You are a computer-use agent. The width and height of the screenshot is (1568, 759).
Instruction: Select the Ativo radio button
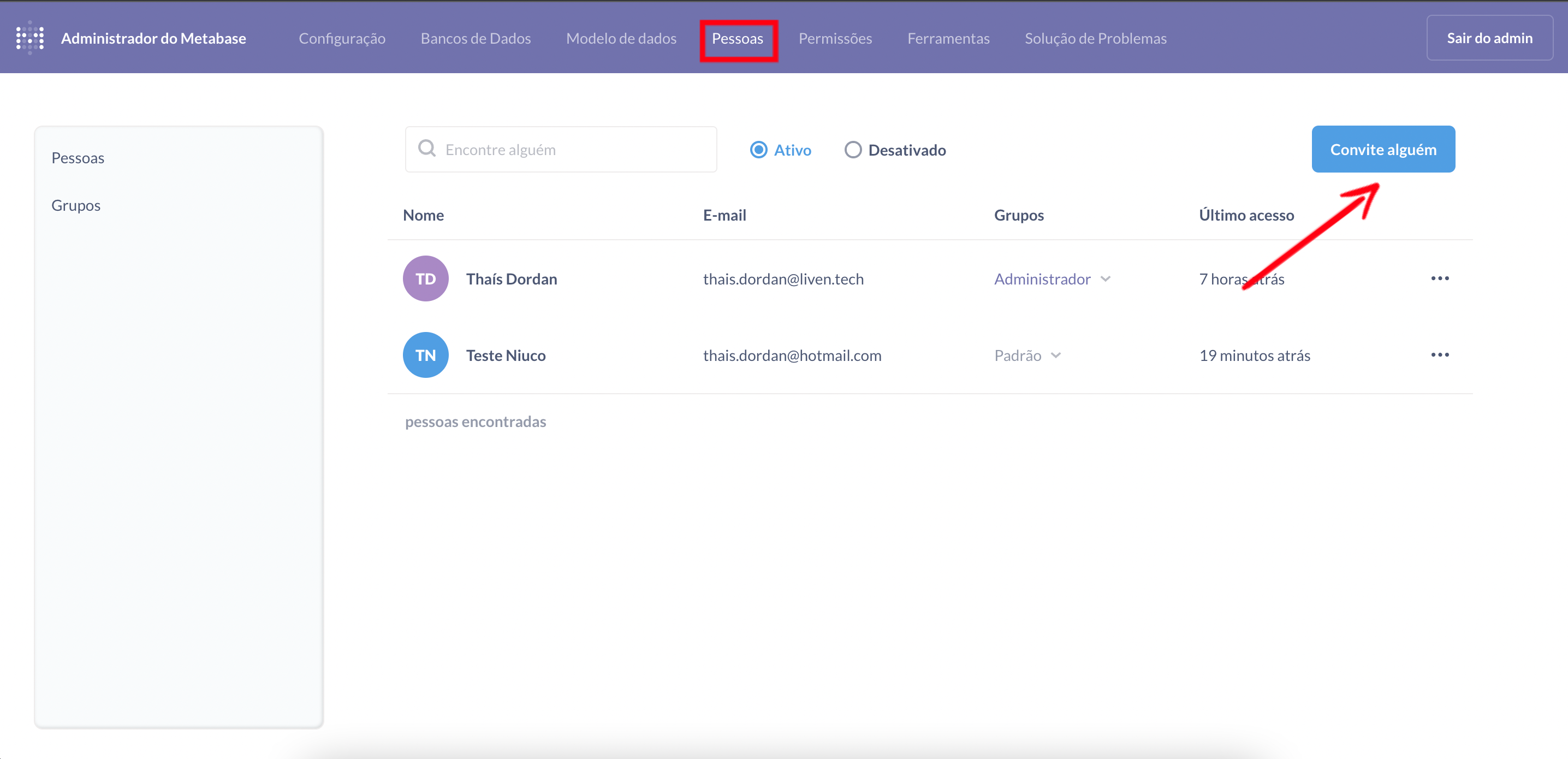coord(758,150)
